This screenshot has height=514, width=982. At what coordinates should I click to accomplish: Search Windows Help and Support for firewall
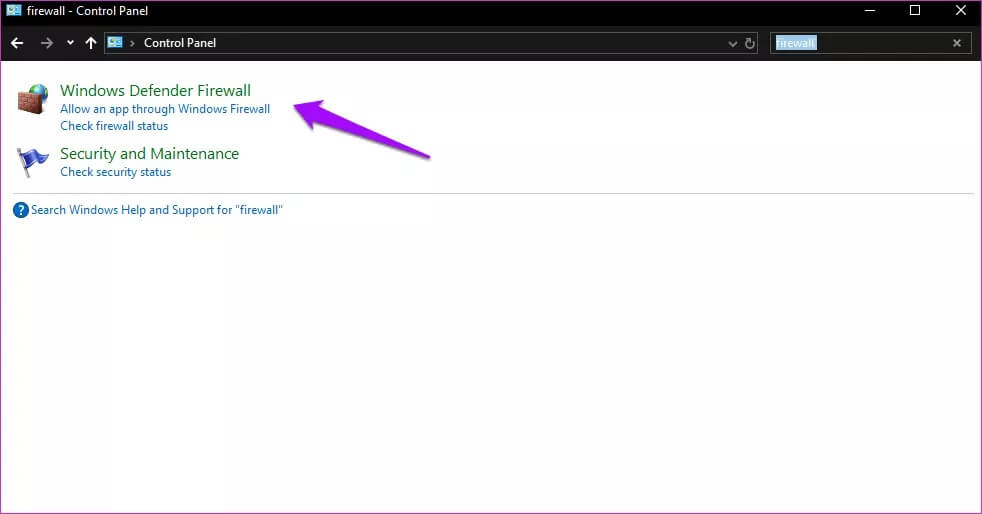157,210
